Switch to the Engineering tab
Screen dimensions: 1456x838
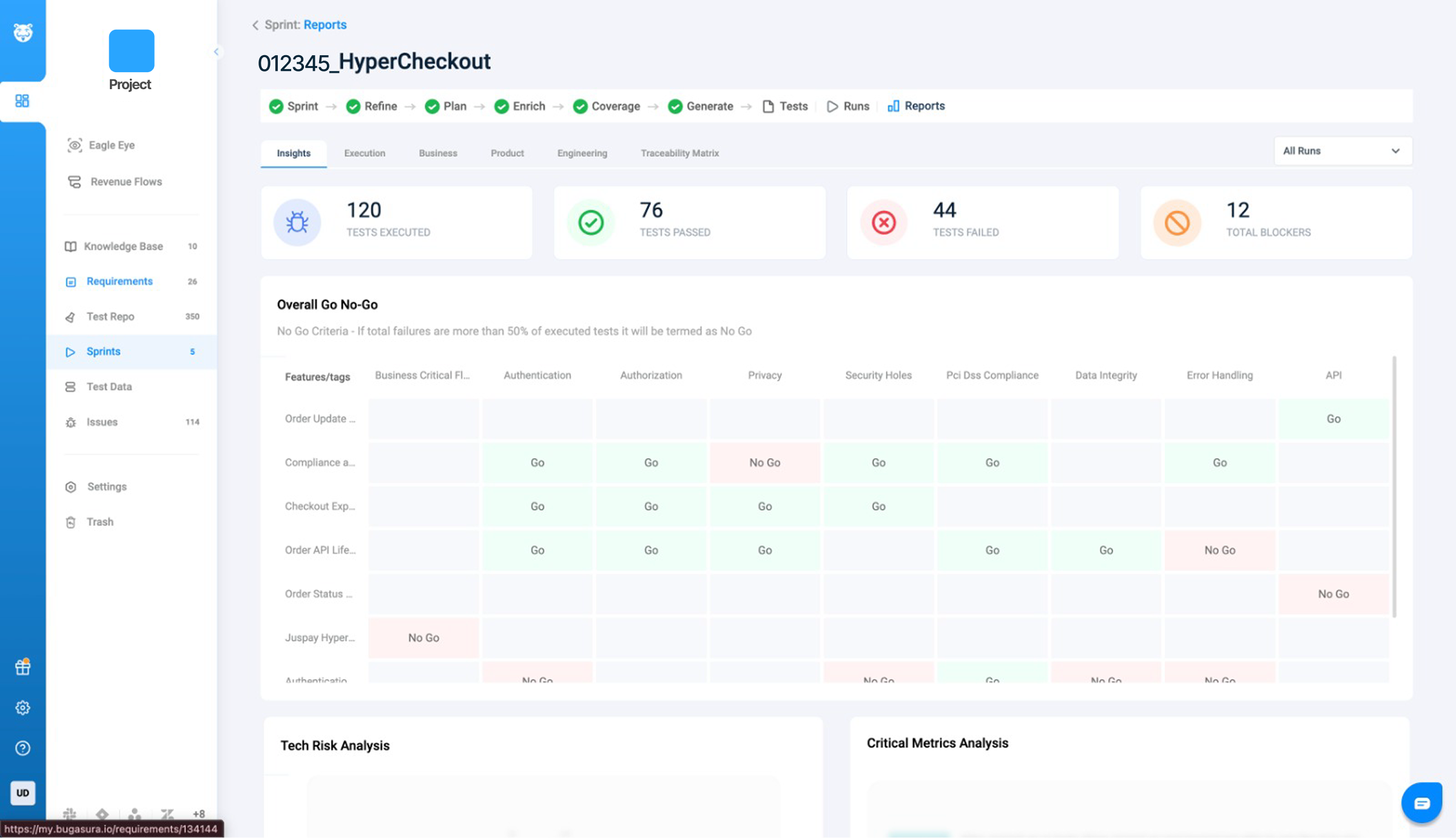[582, 153]
